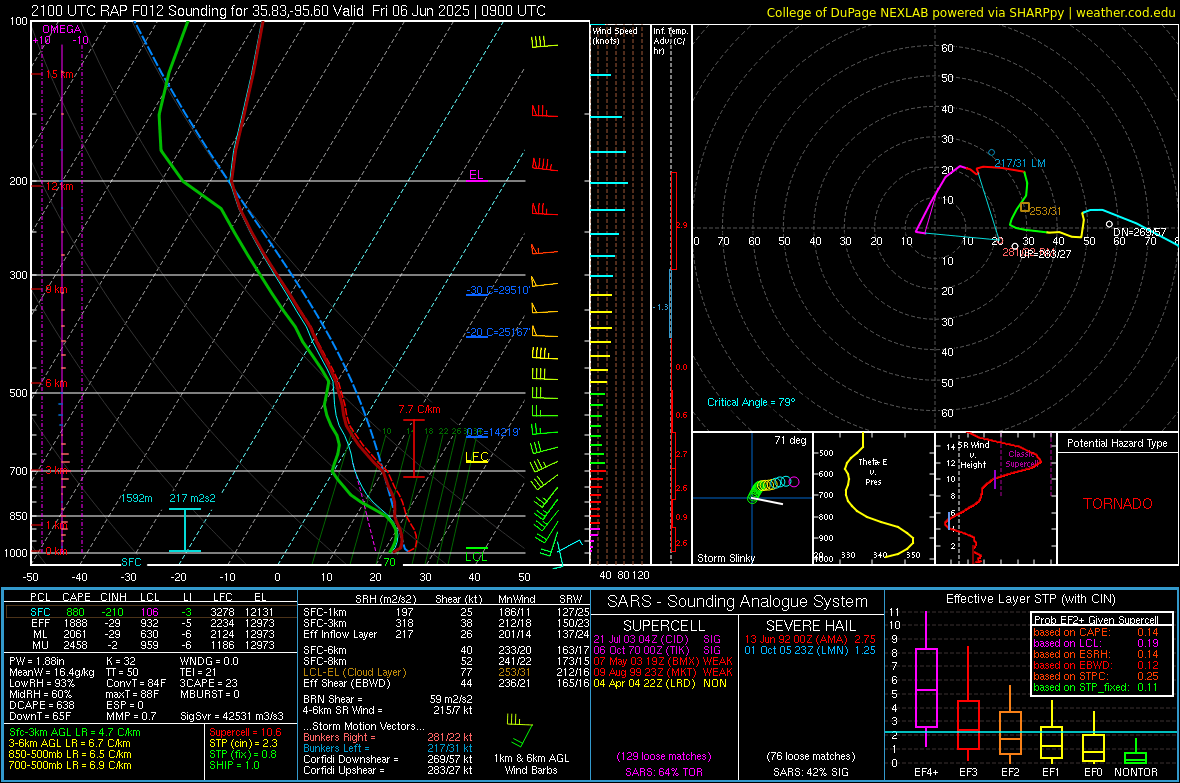
Task: Click the Critical Angle = 79° text
Action: pos(751,402)
